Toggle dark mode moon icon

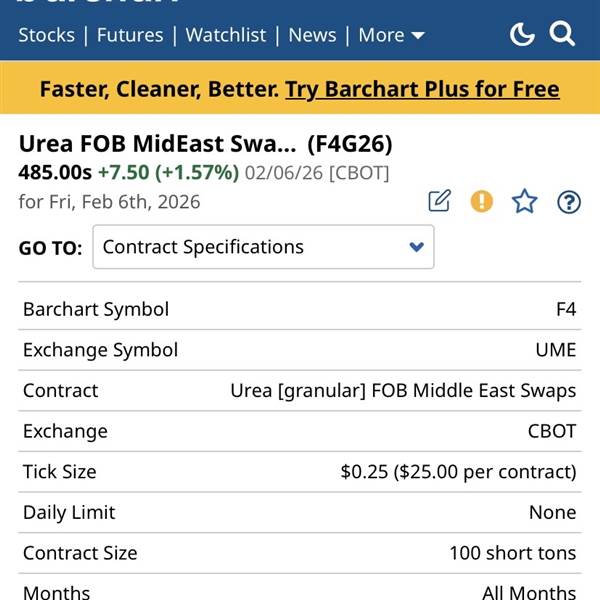click(x=522, y=35)
